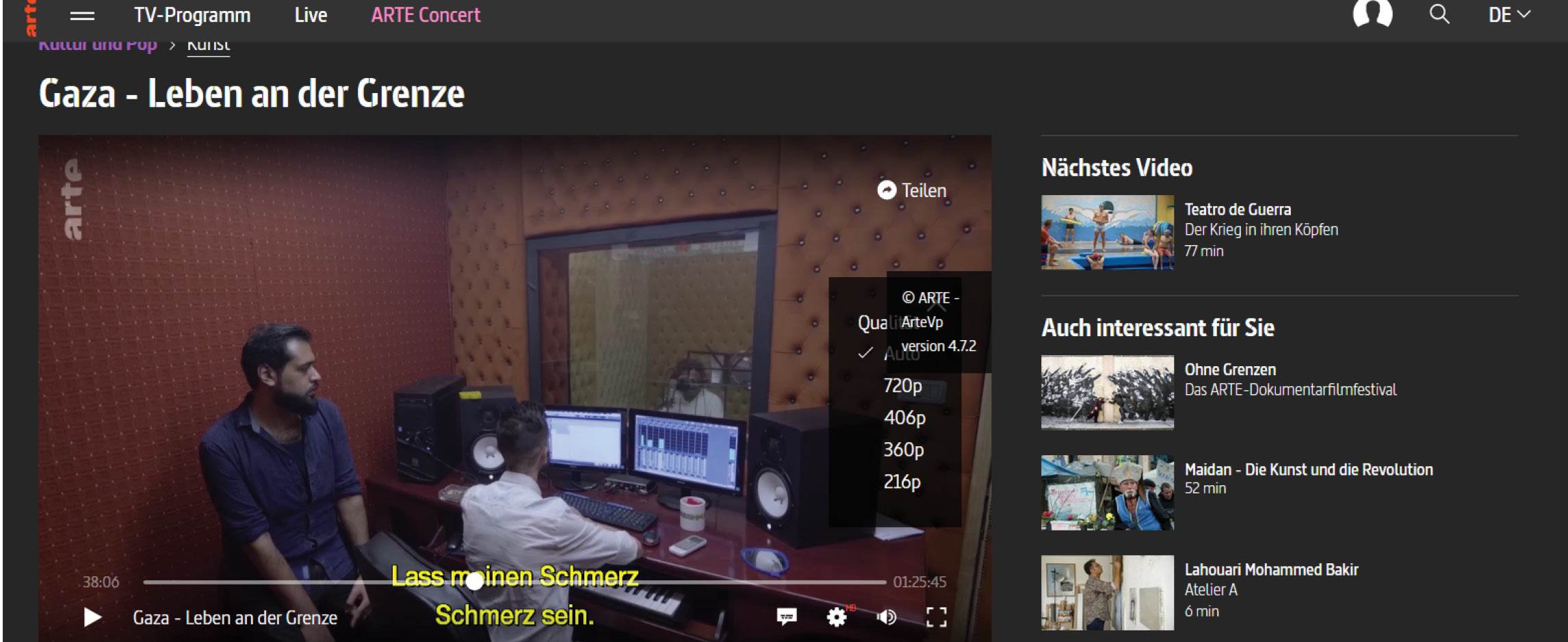Switch video quality to 360p
Image resolution: width=1568 pixels, height=642 pixels.
coord(903,450)
